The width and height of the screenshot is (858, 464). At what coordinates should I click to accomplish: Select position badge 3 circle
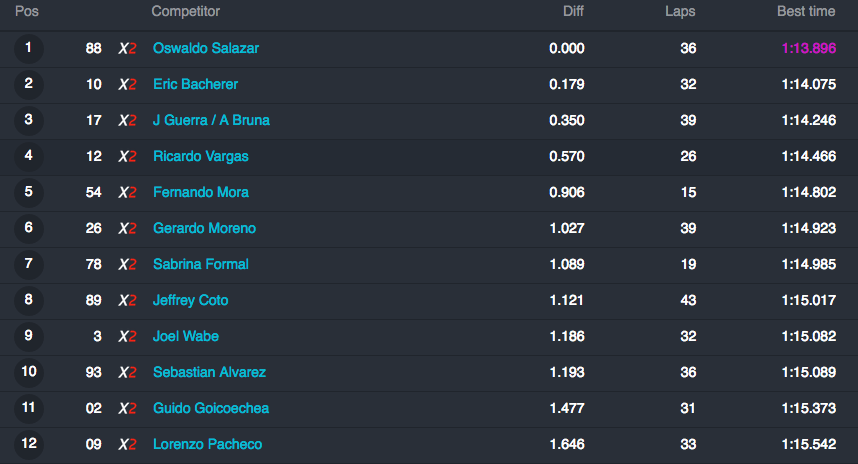click(28, 120)
